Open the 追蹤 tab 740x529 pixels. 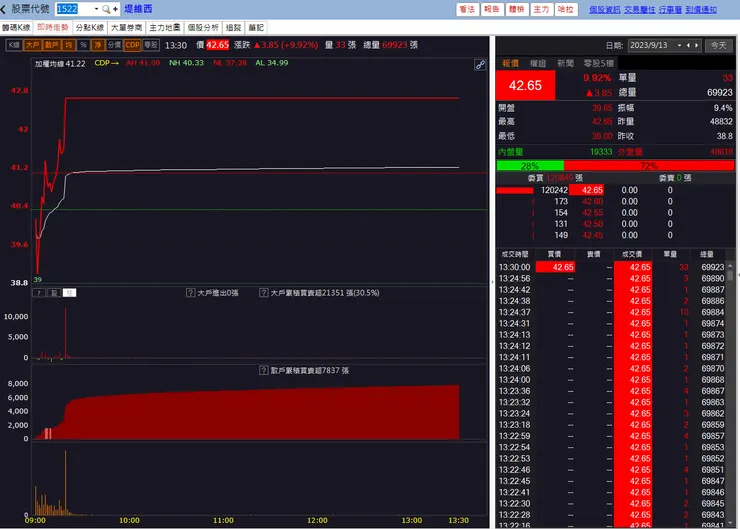point(233,28)
